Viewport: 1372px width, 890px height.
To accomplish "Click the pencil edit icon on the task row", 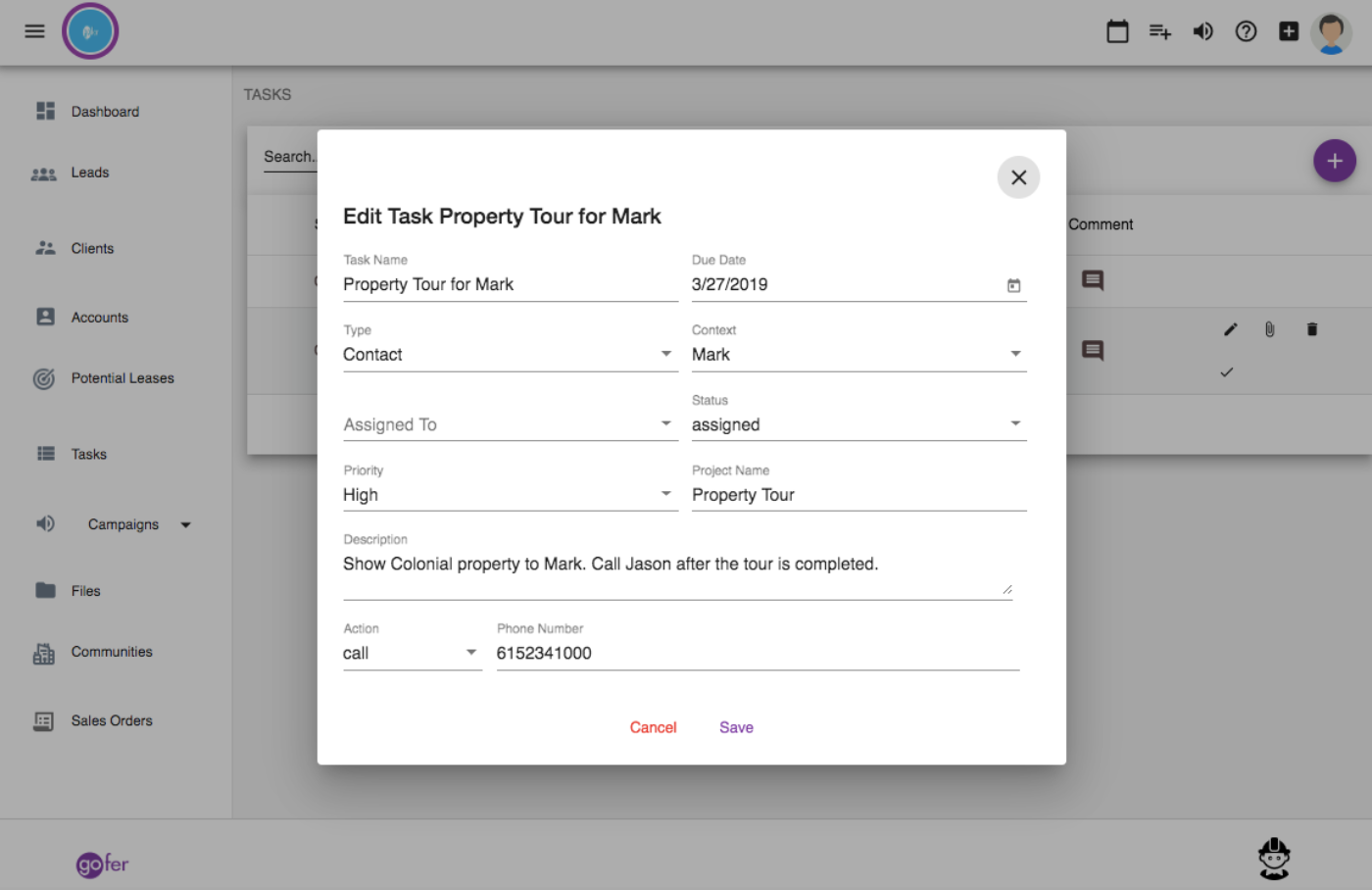I will click(1230, 329).
